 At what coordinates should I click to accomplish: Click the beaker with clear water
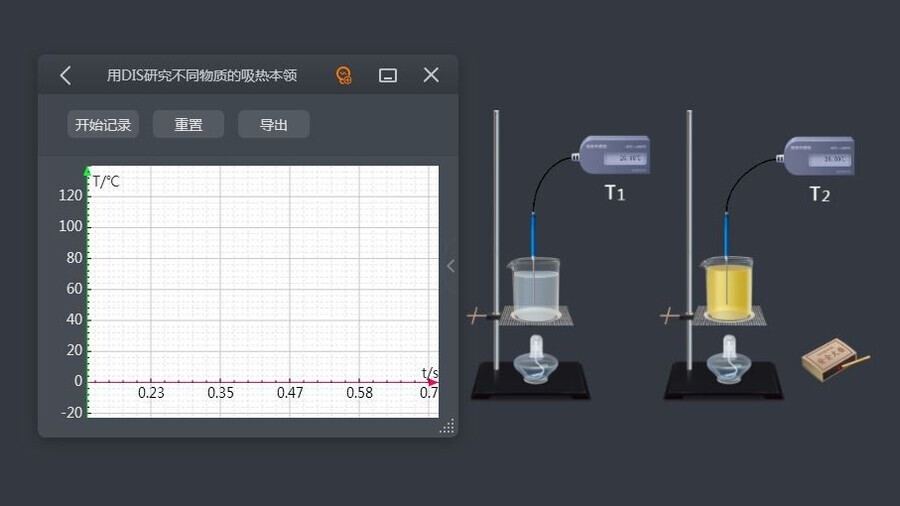click(x=535, y=290)
